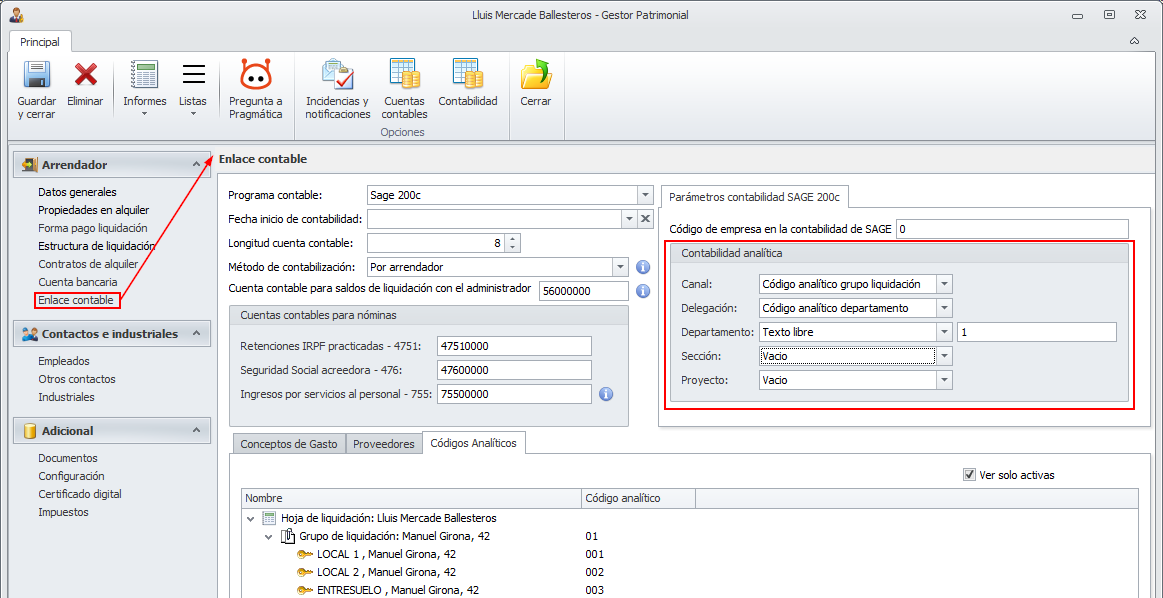This screenshot has width=1163, height=598.
Task: Expand the Canal analytic code dropdown
Action: pyautogui.click(x=944, y=284)
